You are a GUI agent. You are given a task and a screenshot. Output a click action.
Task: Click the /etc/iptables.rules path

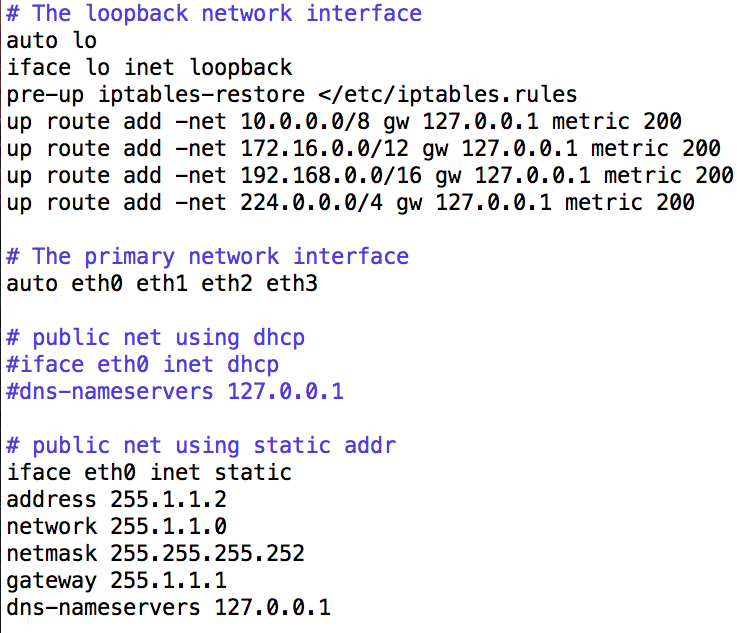(x=454, y=94)
